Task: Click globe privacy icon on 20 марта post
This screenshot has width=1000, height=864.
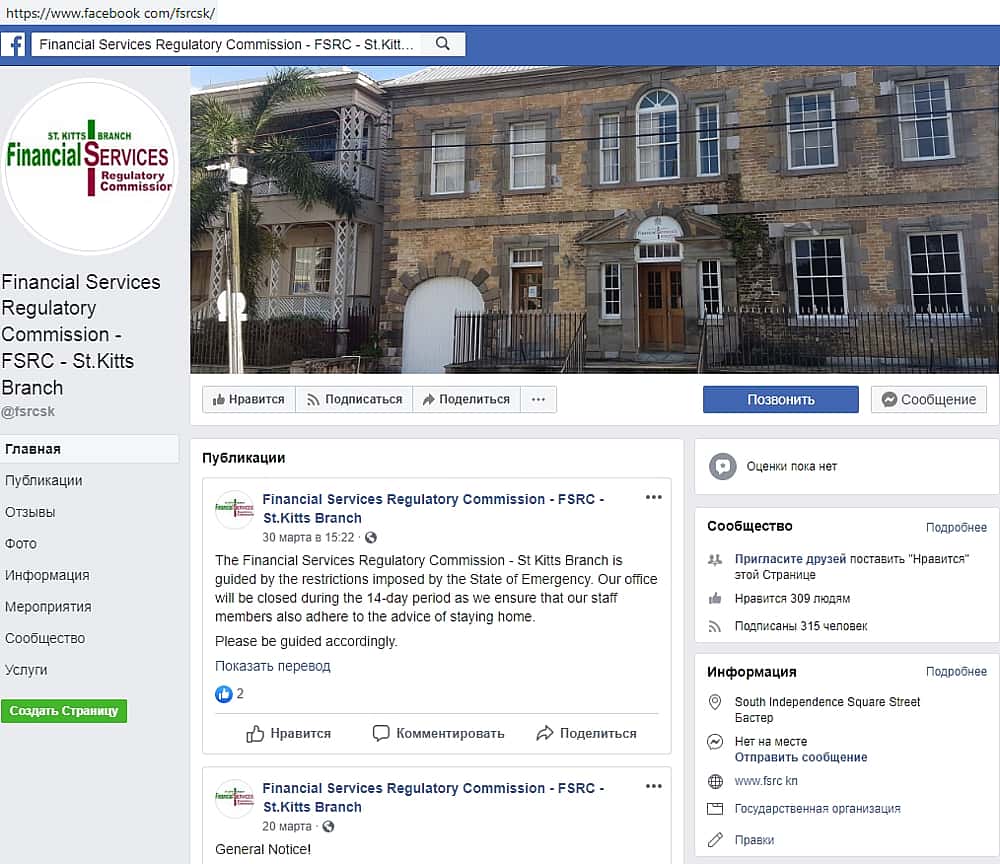Action: click(328, 826)
